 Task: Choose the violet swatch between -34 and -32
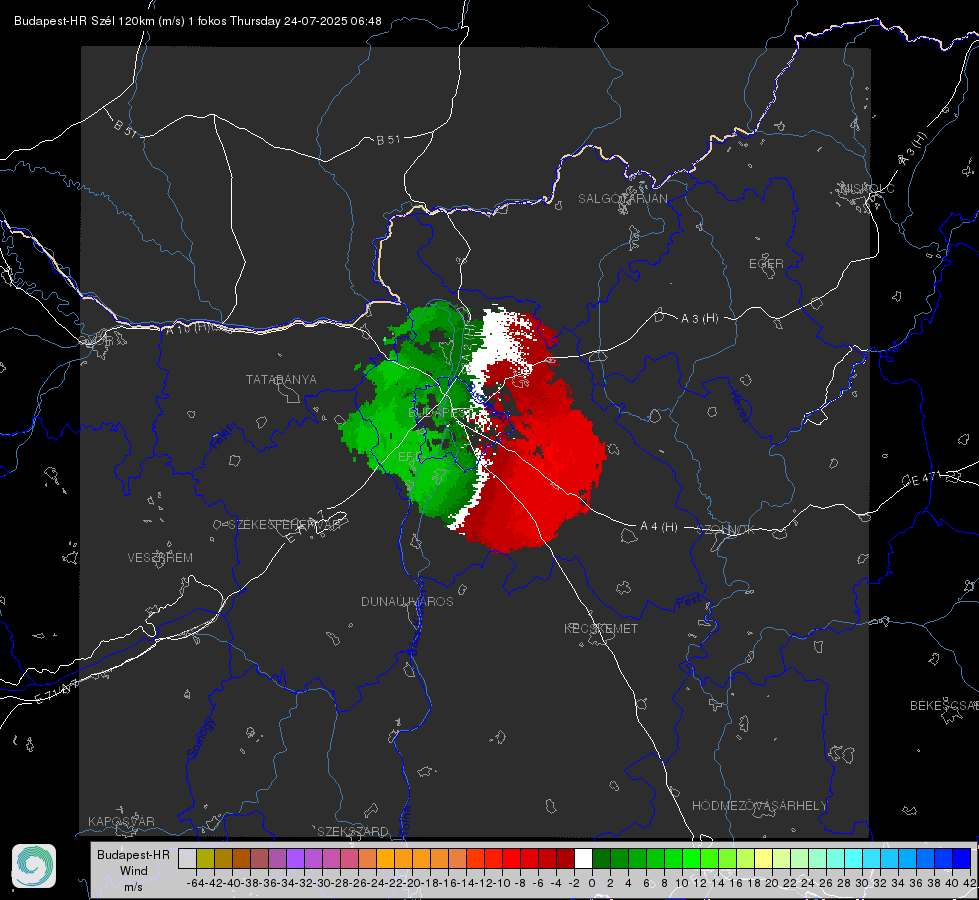295,858
